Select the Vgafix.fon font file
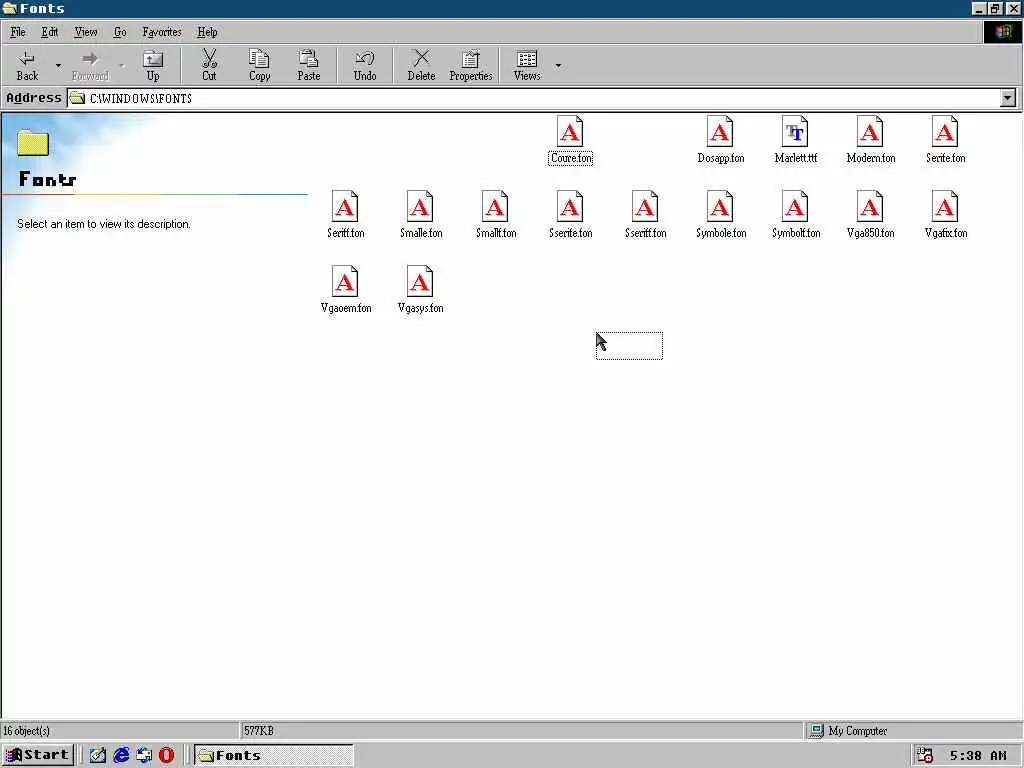This screenshot has height=768, width=1024. click(x=946, y=215)
